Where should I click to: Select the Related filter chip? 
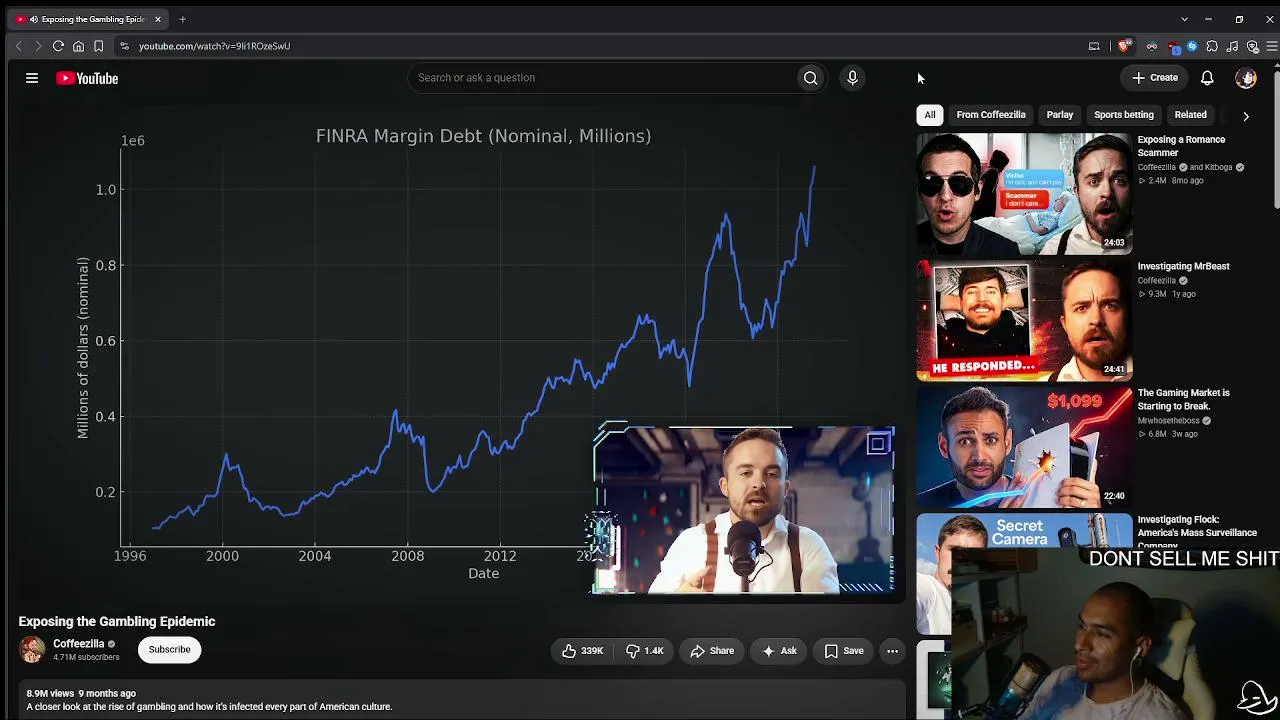click(x=1190, y=115)
